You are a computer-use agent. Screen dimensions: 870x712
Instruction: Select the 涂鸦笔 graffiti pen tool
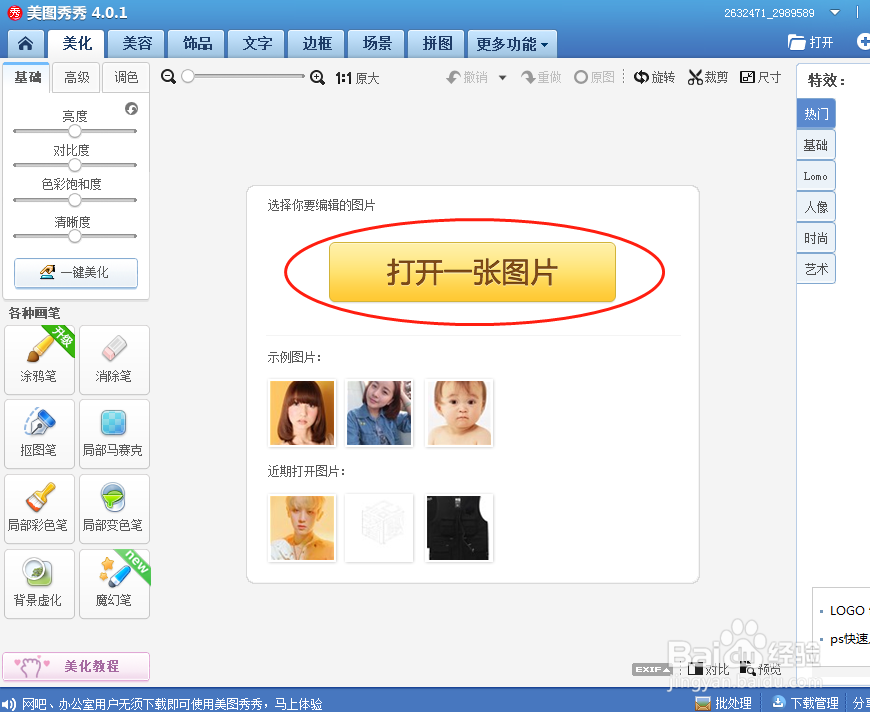coord(39,360)
